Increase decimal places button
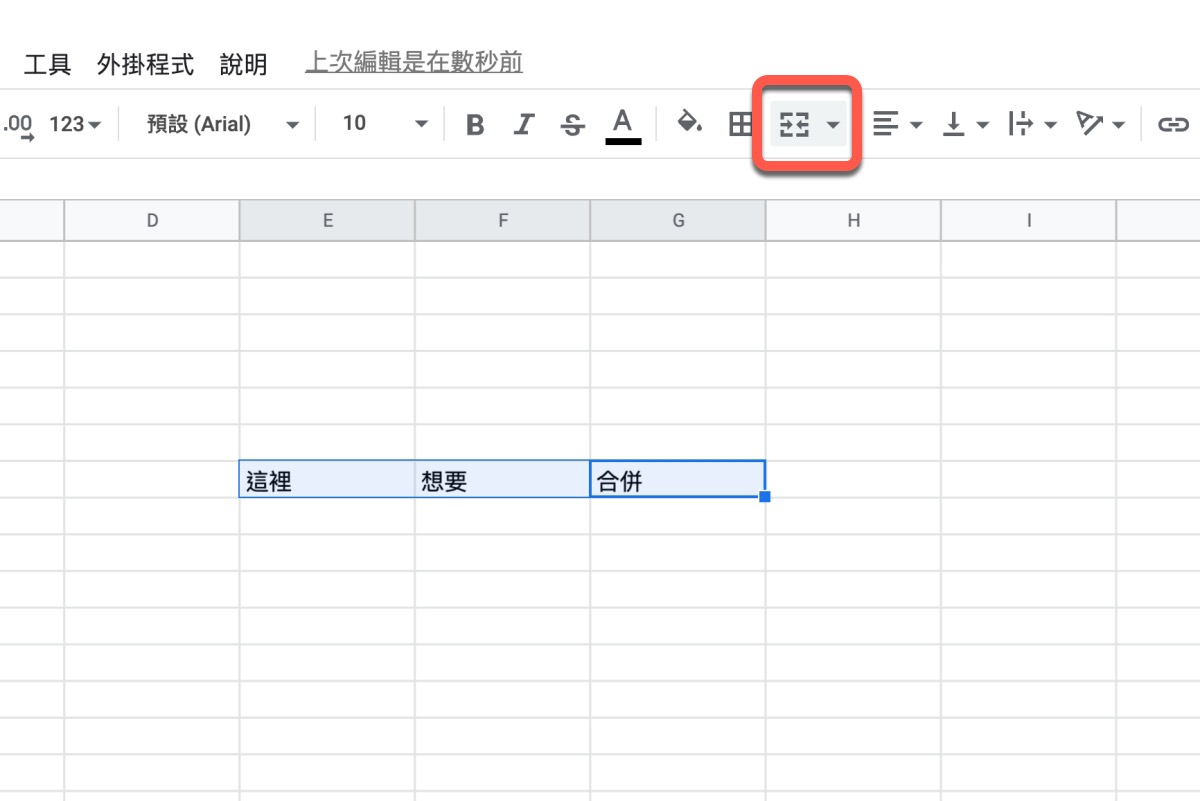The image size is (1200, 801). tap(18, 126)
